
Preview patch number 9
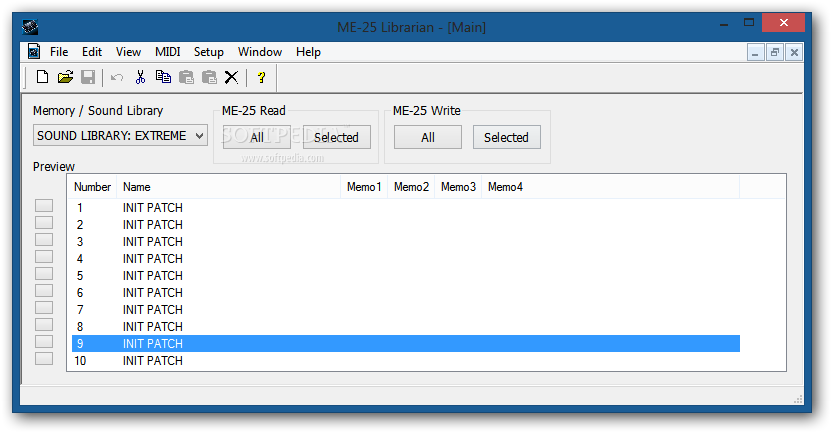click(44, 342)
